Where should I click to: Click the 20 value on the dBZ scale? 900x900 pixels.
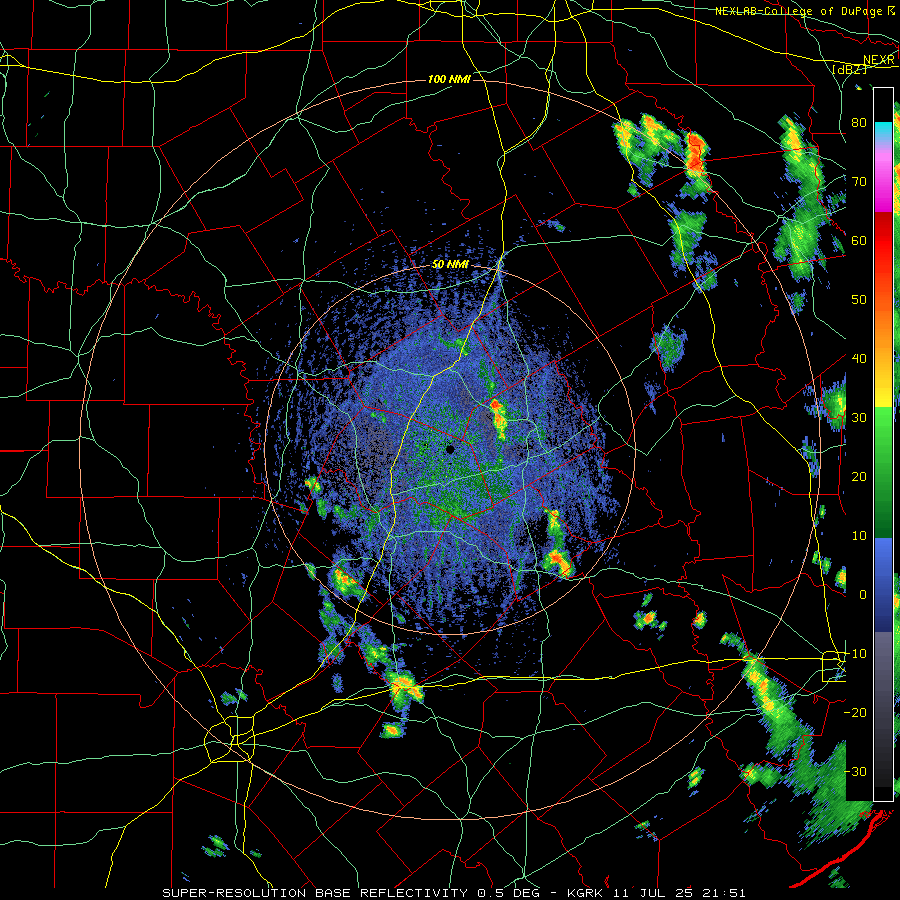coord(859,476)
